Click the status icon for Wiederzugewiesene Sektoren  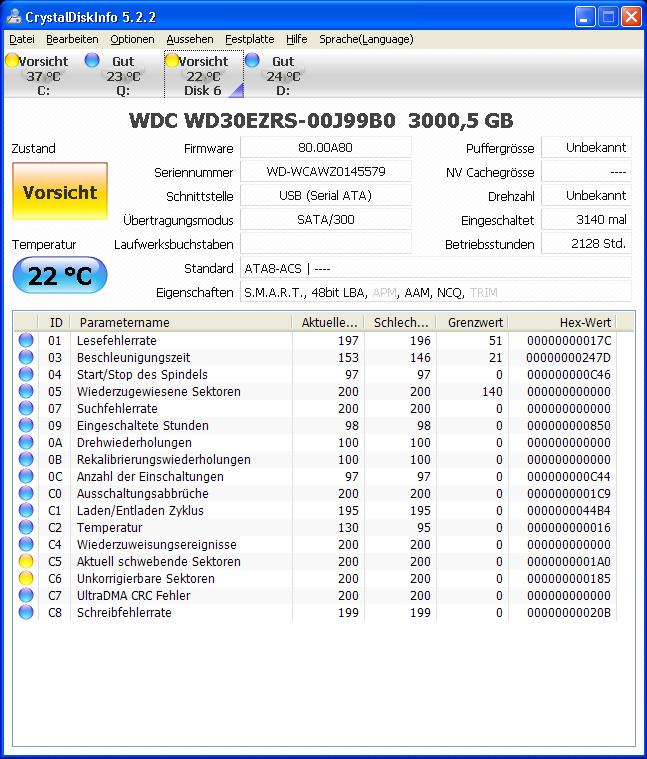pyautogui.click(x=26, y=391)
